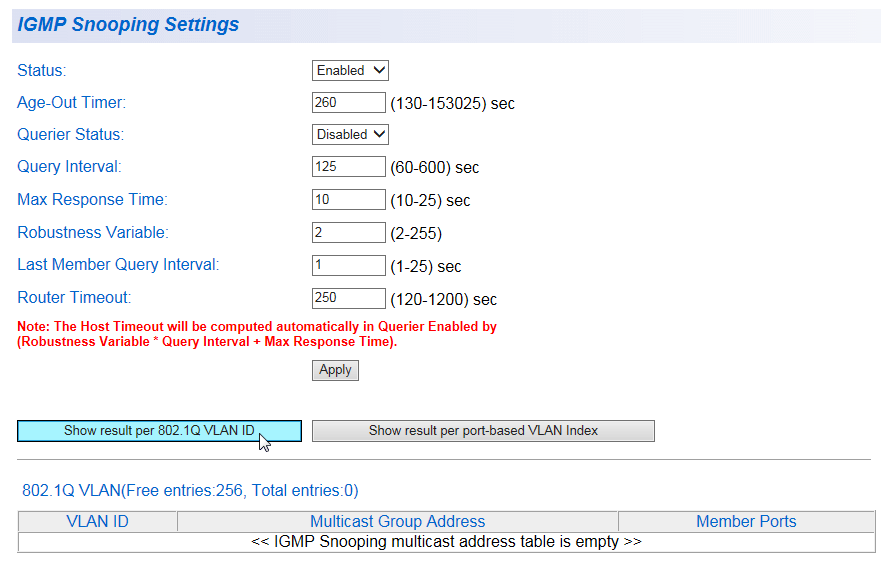This screenshot has width=890, height=568.
Task: Click the (130-153025) sec range hint
Action: [x=452, y=104]
